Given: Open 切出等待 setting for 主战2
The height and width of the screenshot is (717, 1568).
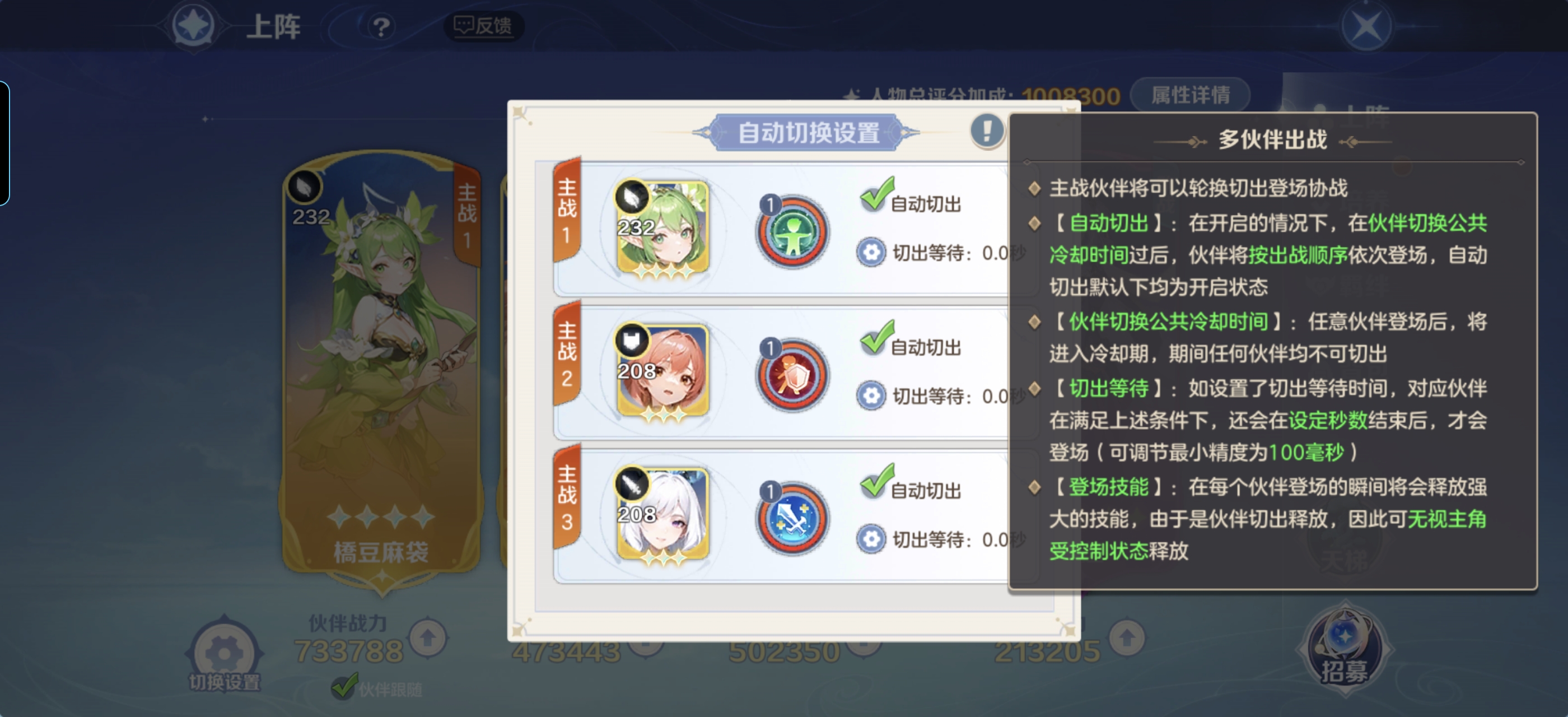Looking at the screenshot, I should coord(871,395).
